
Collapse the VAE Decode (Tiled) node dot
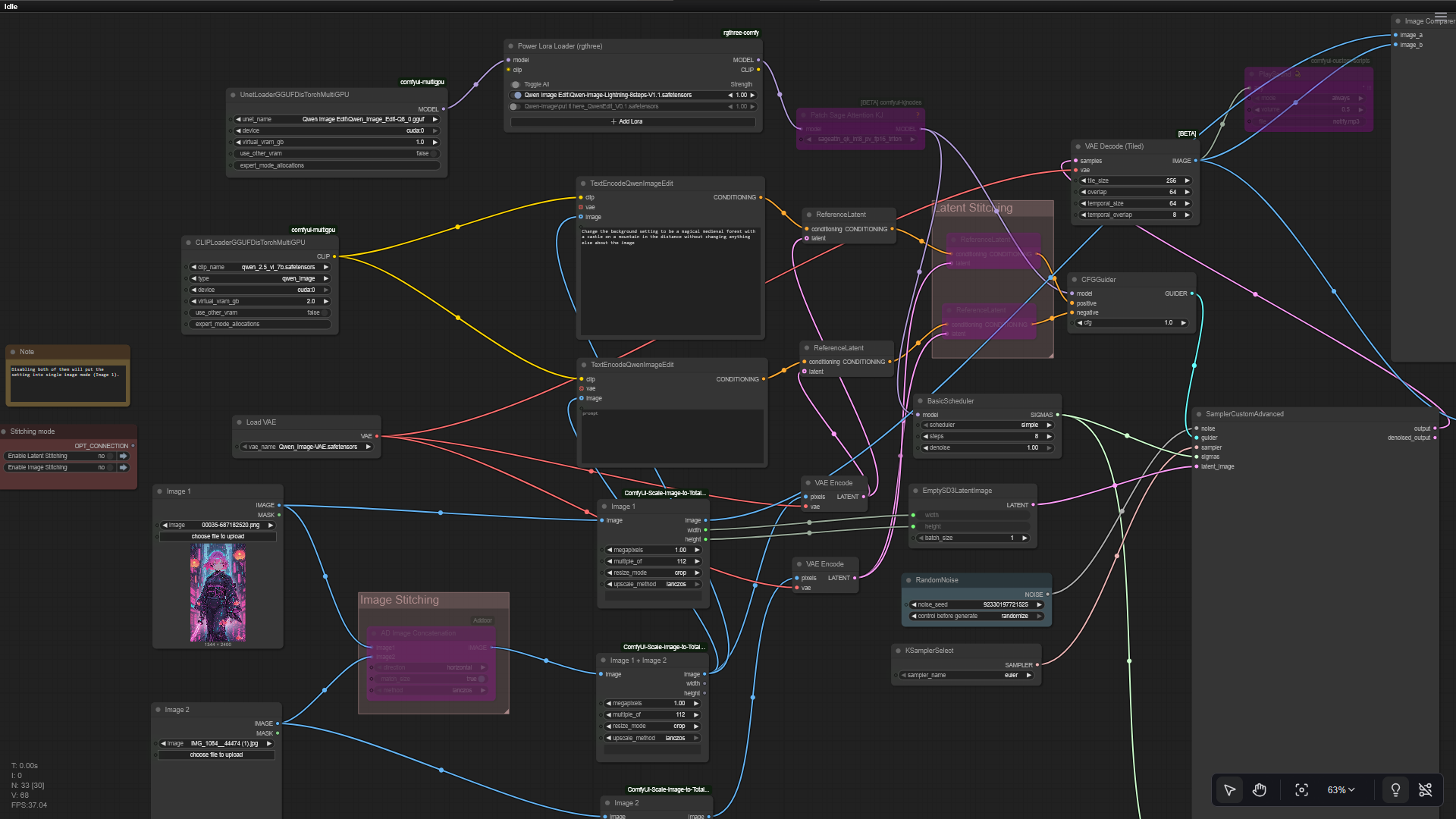coord(1078,146)
